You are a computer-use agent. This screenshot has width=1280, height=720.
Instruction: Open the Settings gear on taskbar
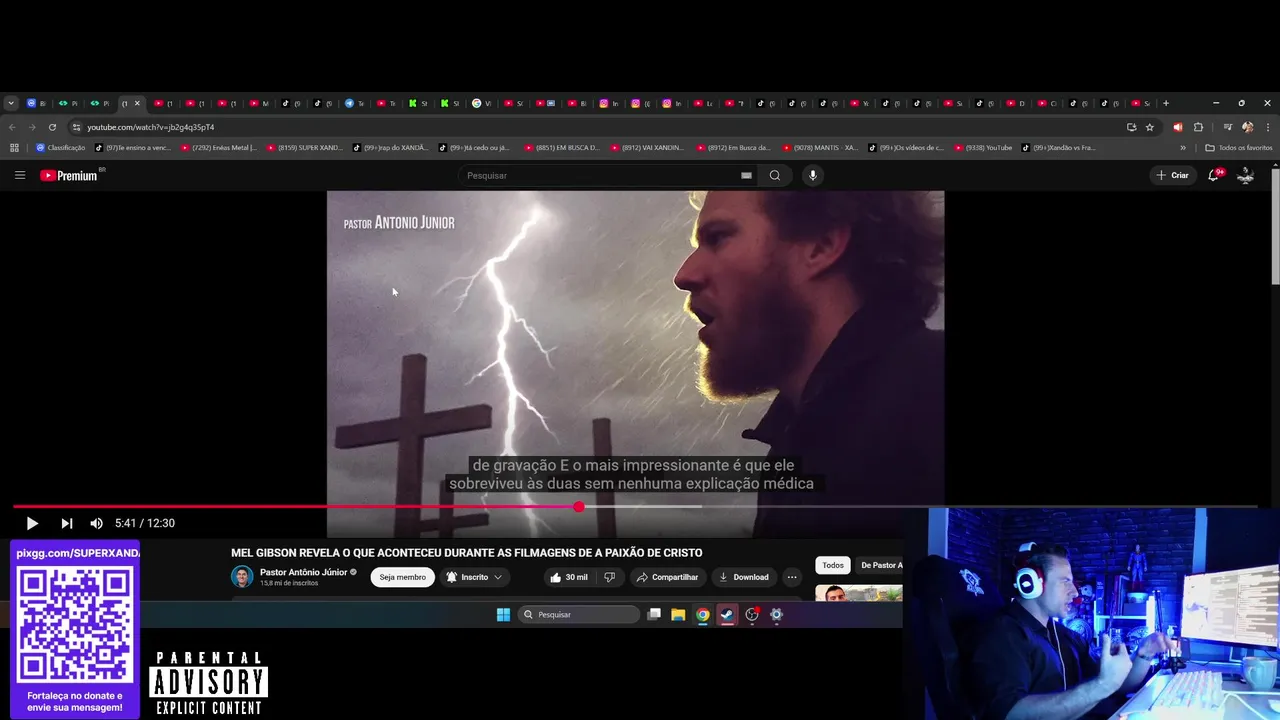click(x=776, y=614)
